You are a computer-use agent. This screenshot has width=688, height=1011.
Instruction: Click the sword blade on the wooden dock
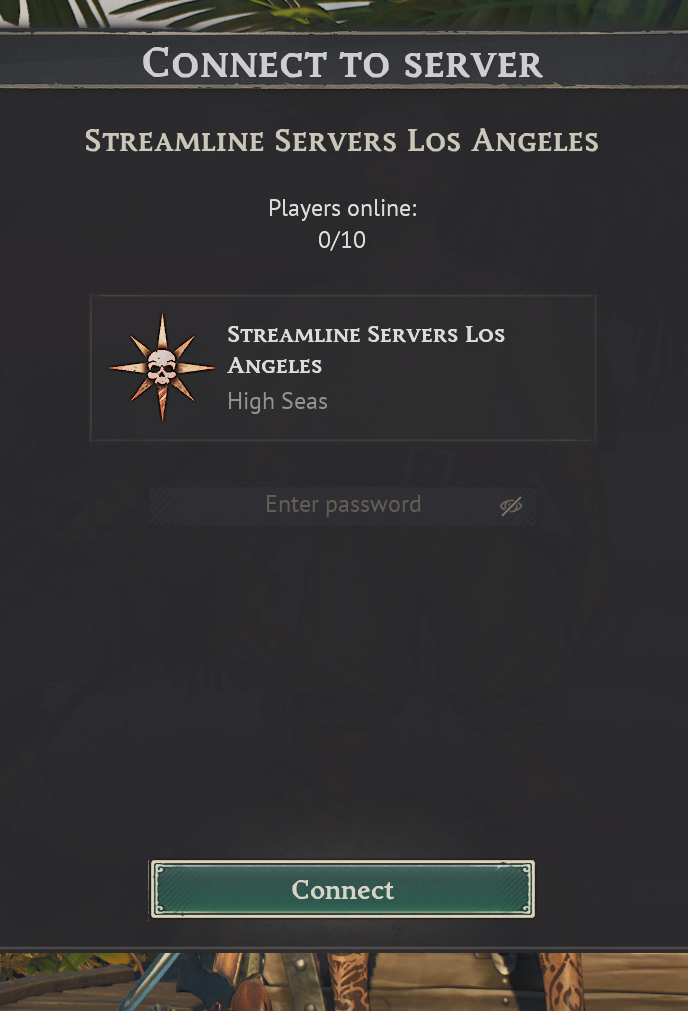pyautogui.click(x=144, y=982)
